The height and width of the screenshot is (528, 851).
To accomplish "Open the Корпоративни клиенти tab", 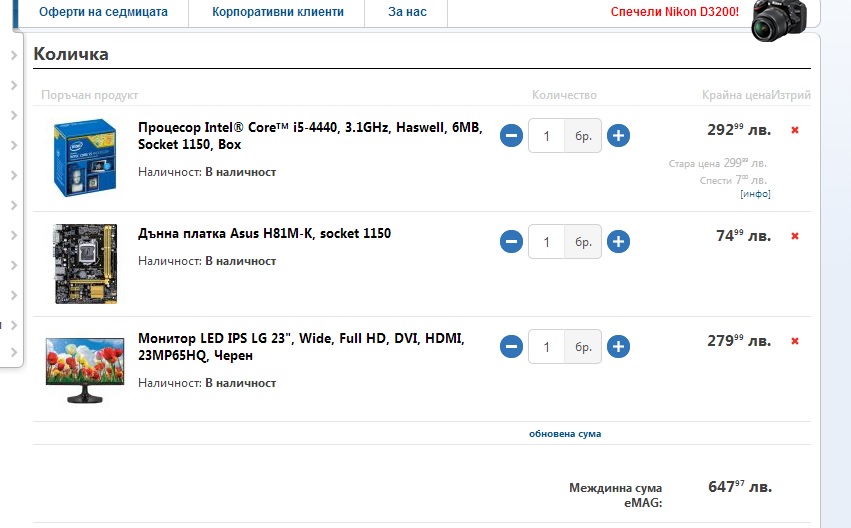I will 277,12.
